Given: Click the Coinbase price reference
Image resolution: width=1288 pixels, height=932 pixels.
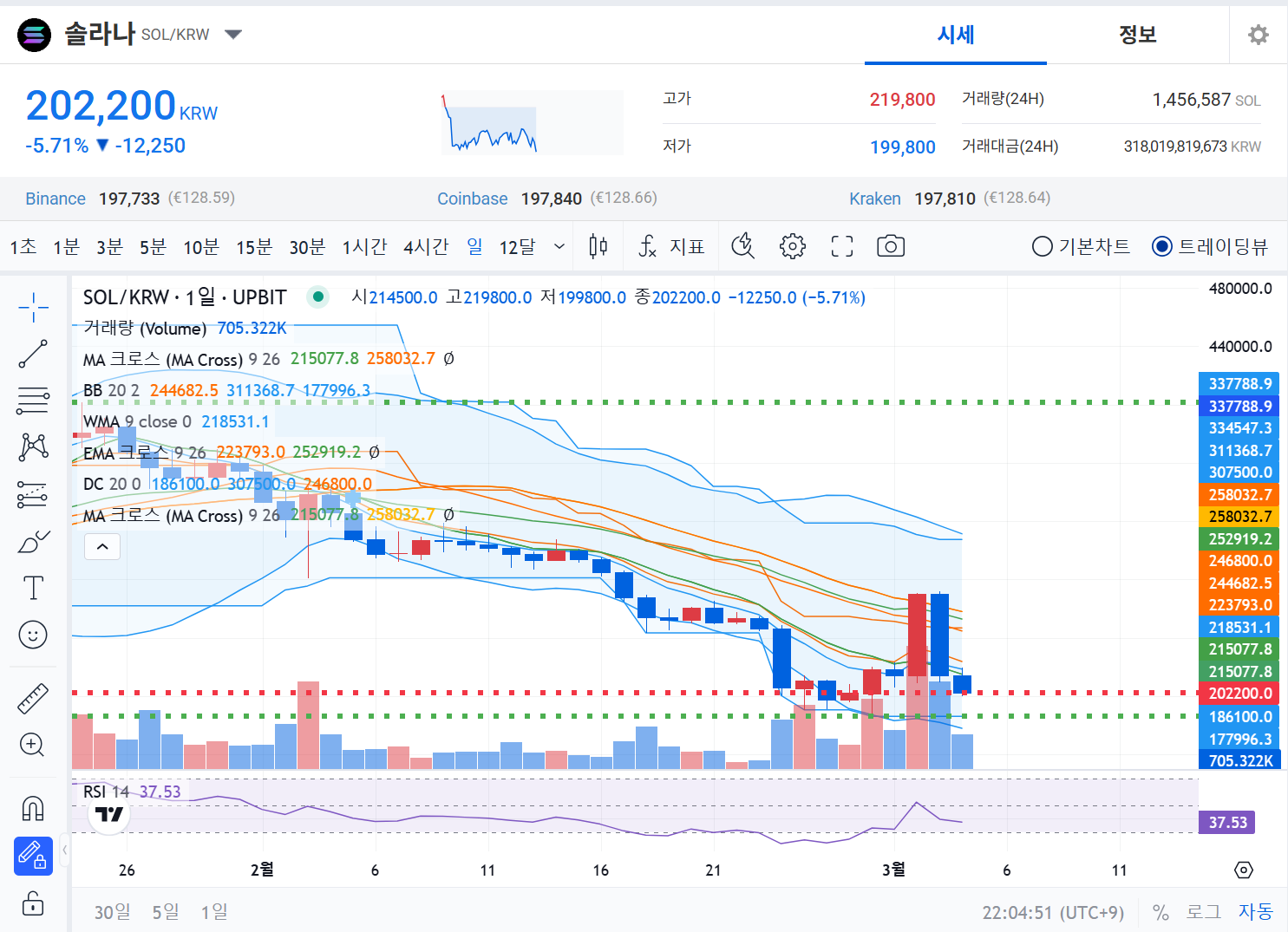Looking at the screenshot, I should 547,199.
